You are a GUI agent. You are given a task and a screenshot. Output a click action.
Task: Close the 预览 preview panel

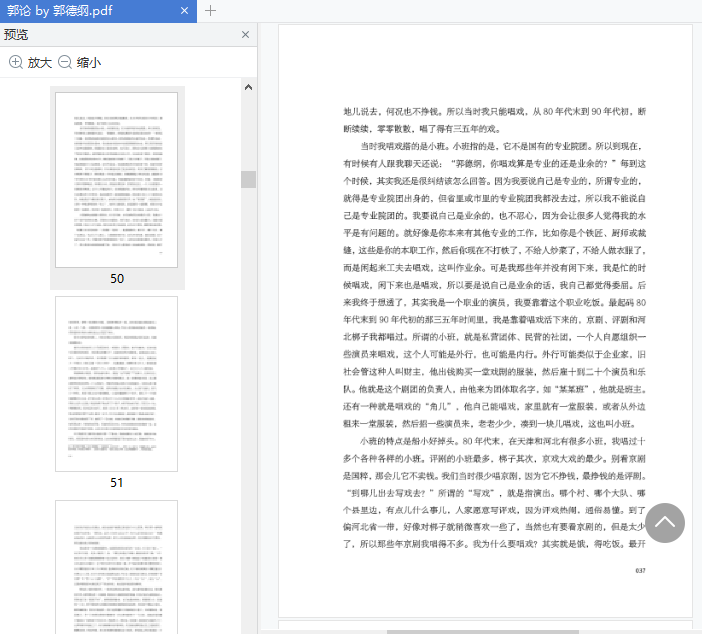[245, 34]
